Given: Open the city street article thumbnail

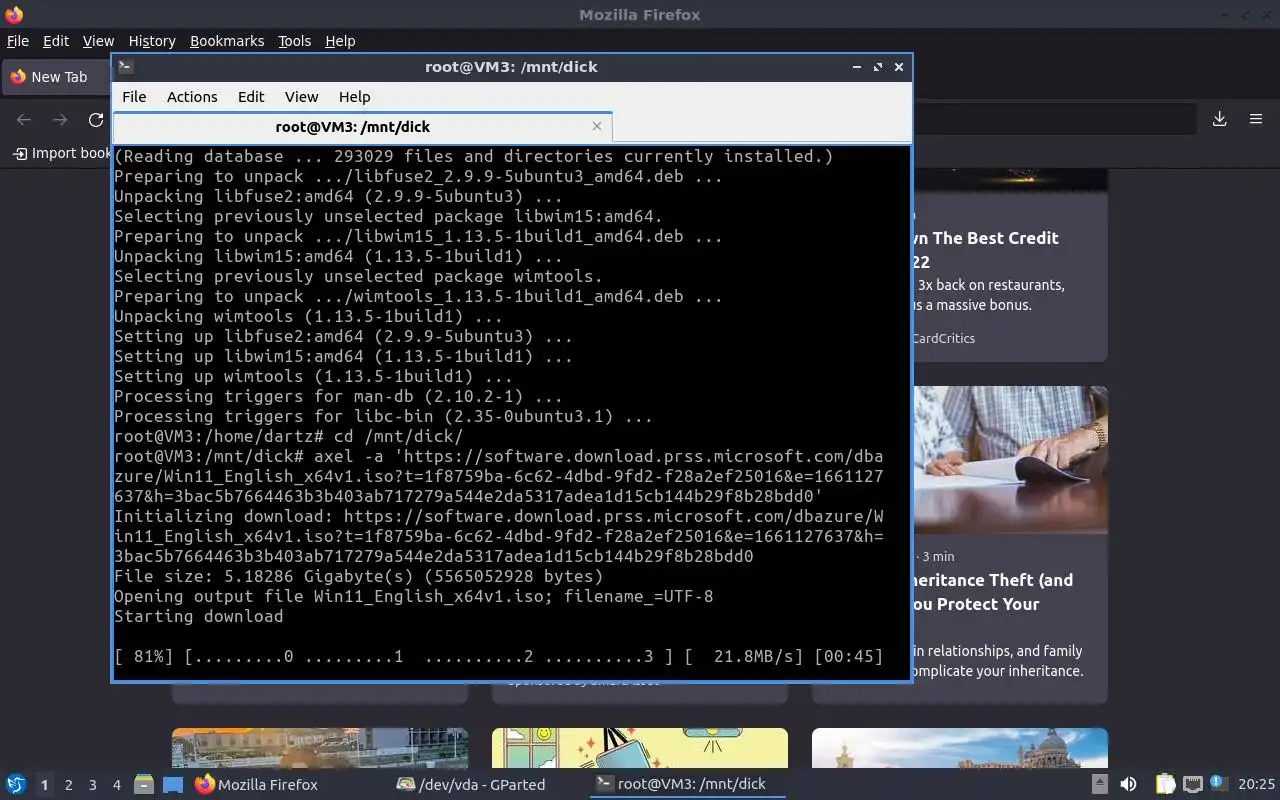Looking at the screenshot, I should [x=320, y=748].
